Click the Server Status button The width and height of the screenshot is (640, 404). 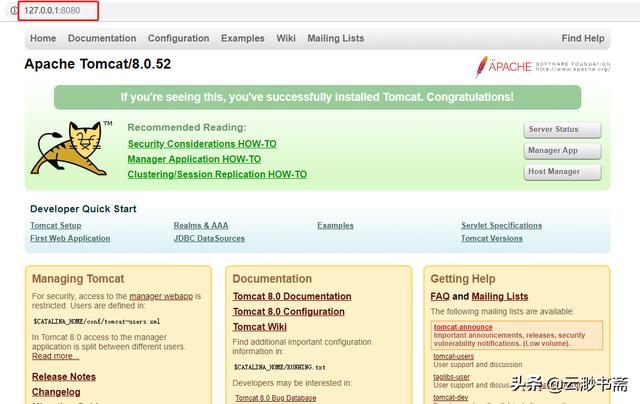(562, 129)
